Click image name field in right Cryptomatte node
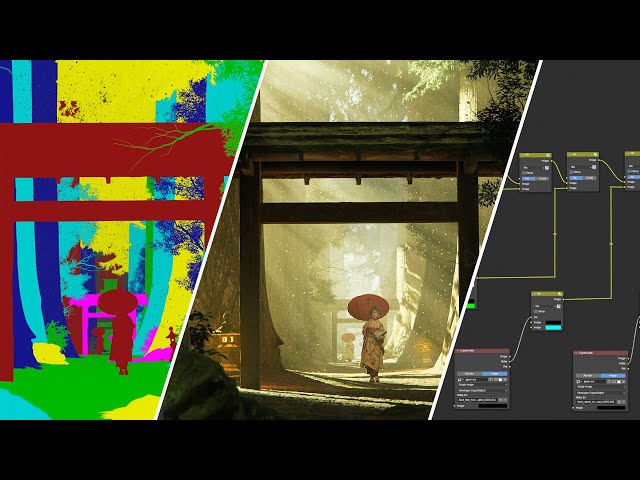Image resolution: width=640 pixels, height=480 pixels. click(x=594, y=382)
